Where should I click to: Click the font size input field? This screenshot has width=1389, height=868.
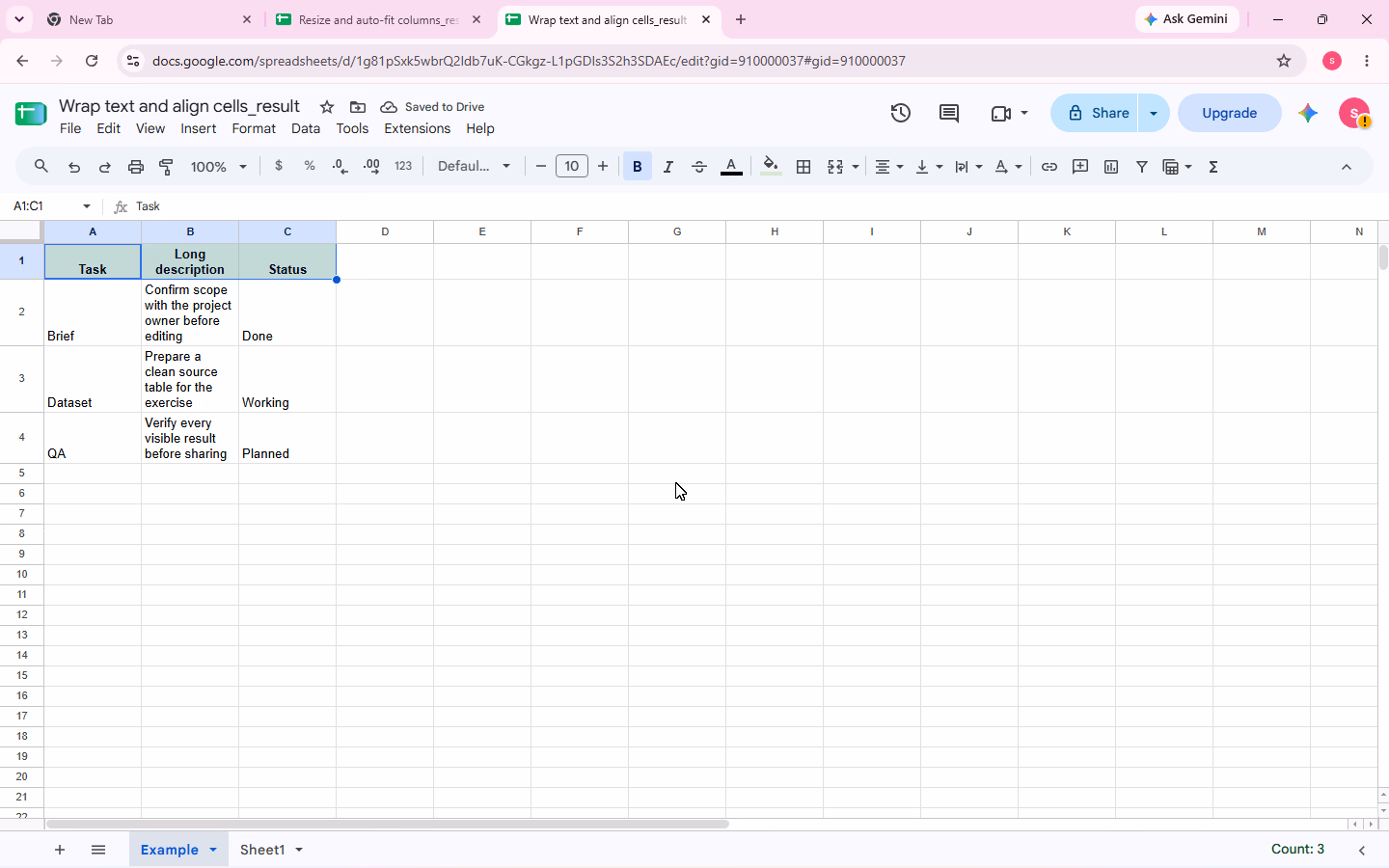(x=572, y=167)
